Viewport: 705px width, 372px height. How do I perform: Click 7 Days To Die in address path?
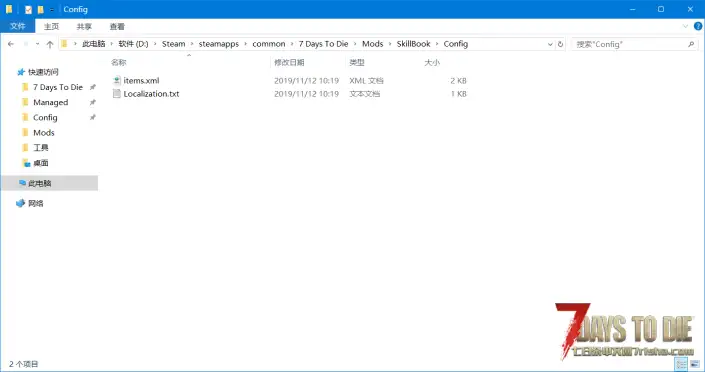323,44
